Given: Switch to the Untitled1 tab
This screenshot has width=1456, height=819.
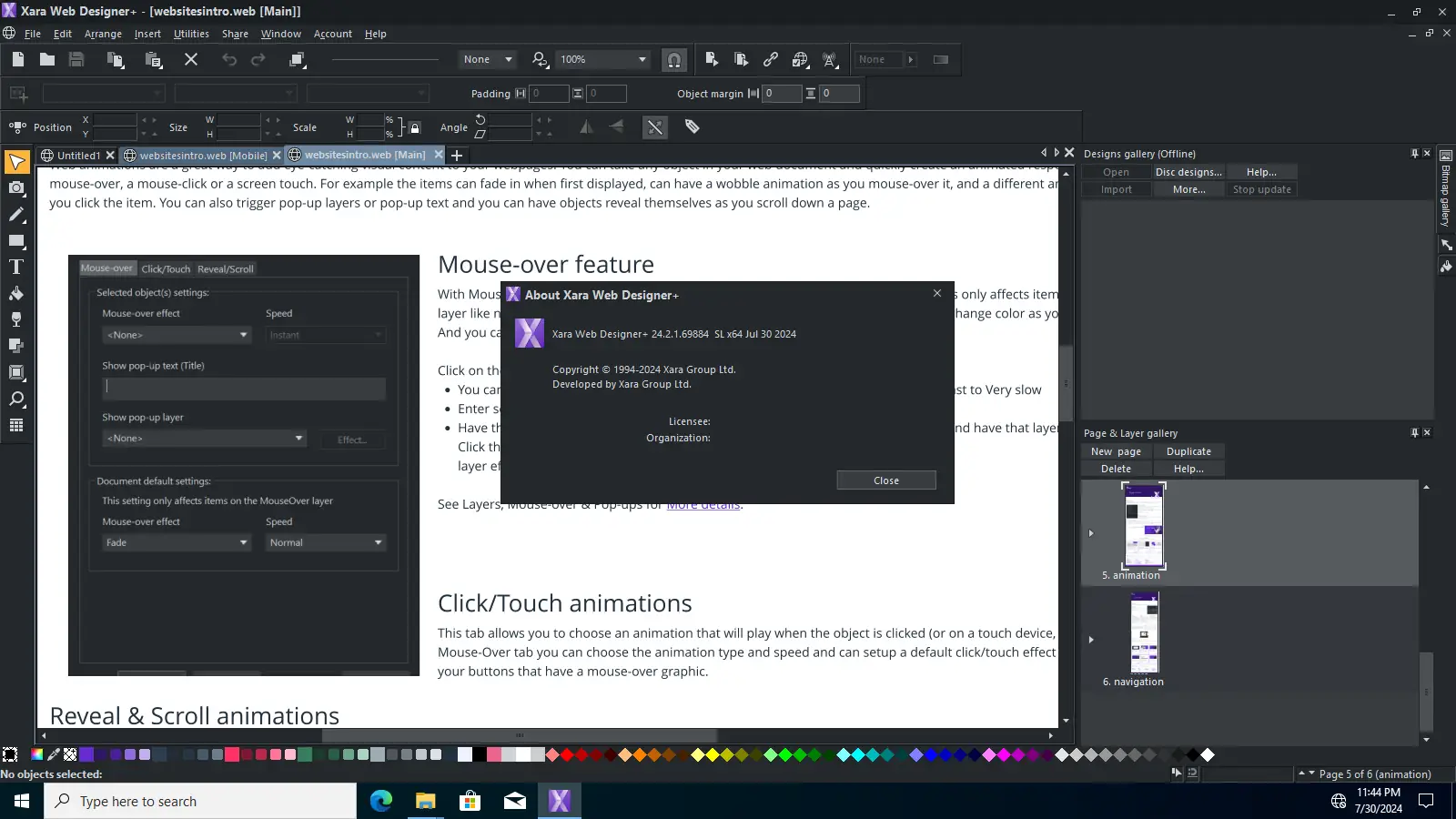Looking at the screenshot, I should pos(78,156).
